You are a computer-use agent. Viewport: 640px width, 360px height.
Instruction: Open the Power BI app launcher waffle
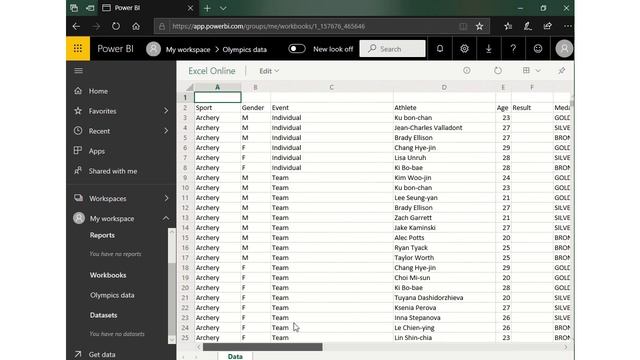point(78,49)
